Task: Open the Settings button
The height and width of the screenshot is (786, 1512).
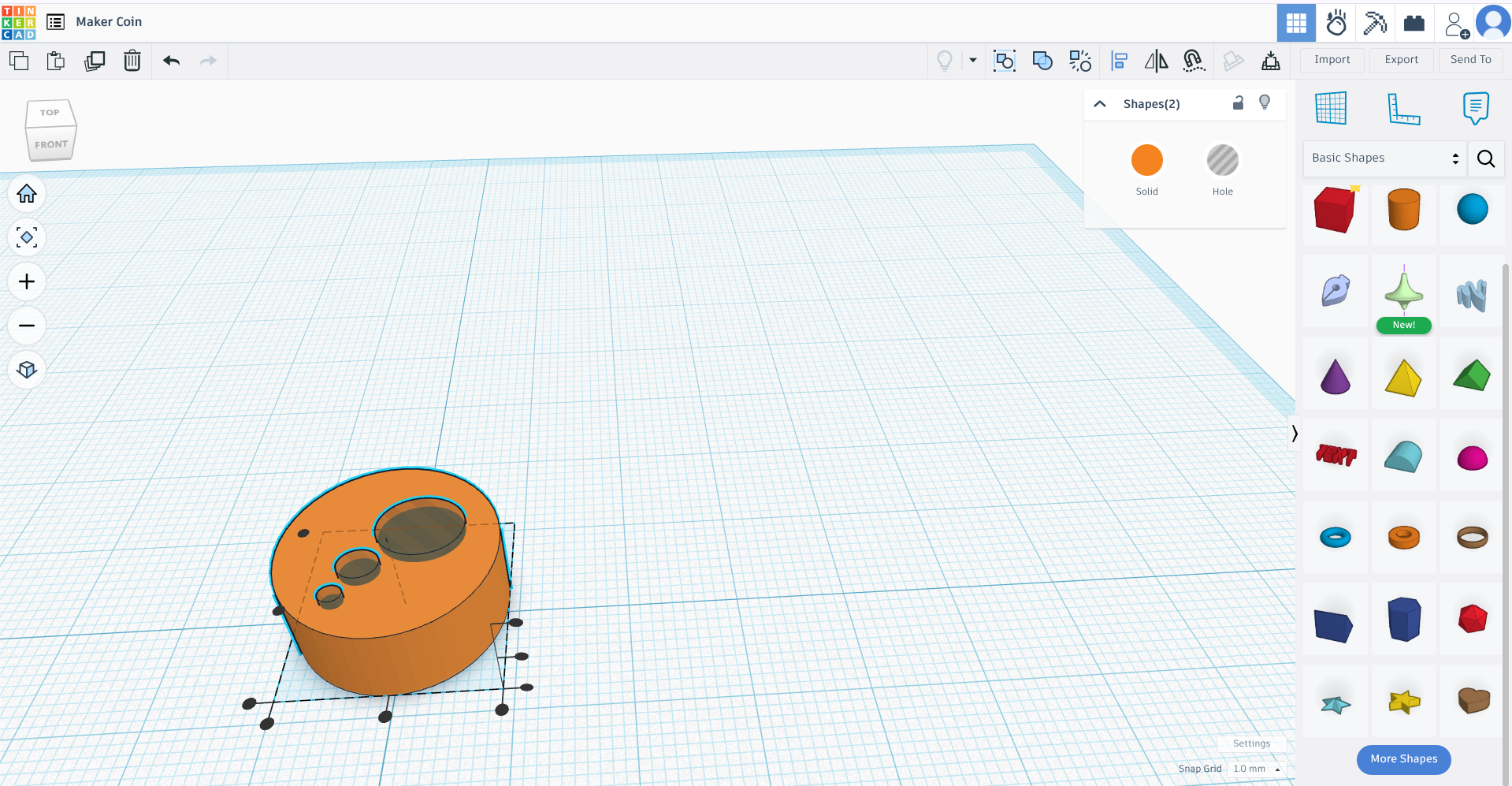Action: (1251, 743)
